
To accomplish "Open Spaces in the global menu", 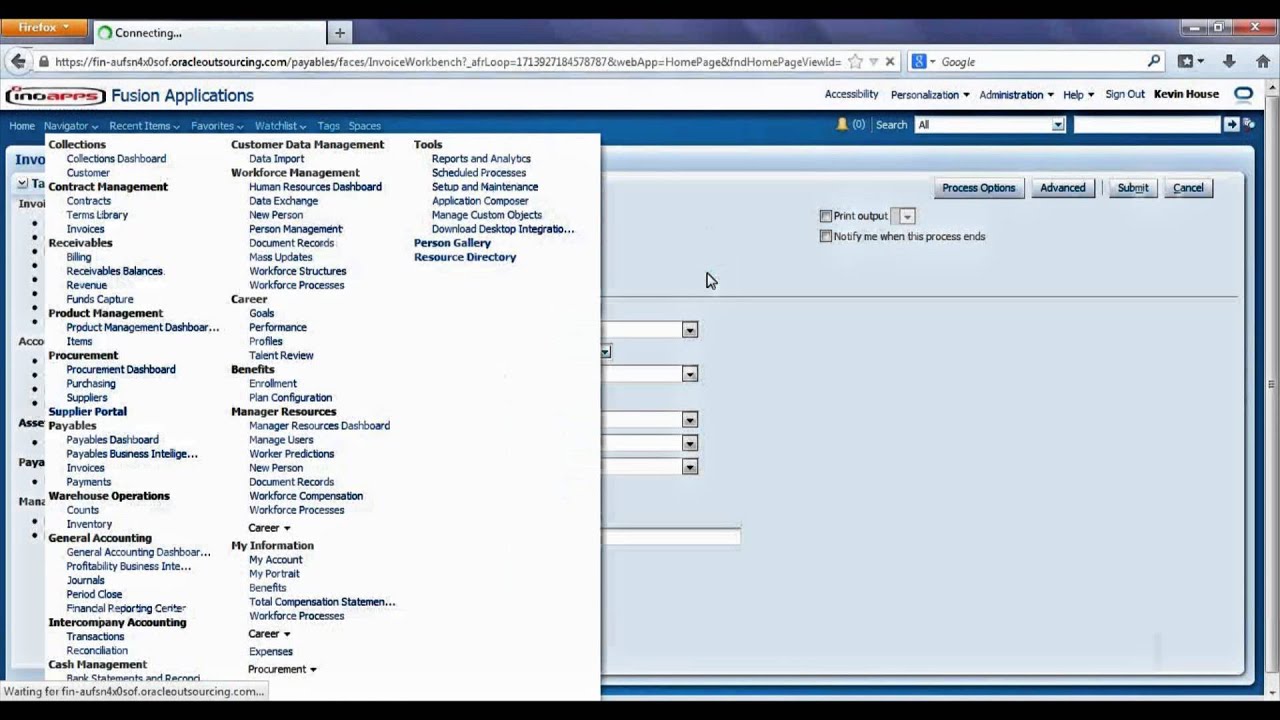I will (364, 126).
